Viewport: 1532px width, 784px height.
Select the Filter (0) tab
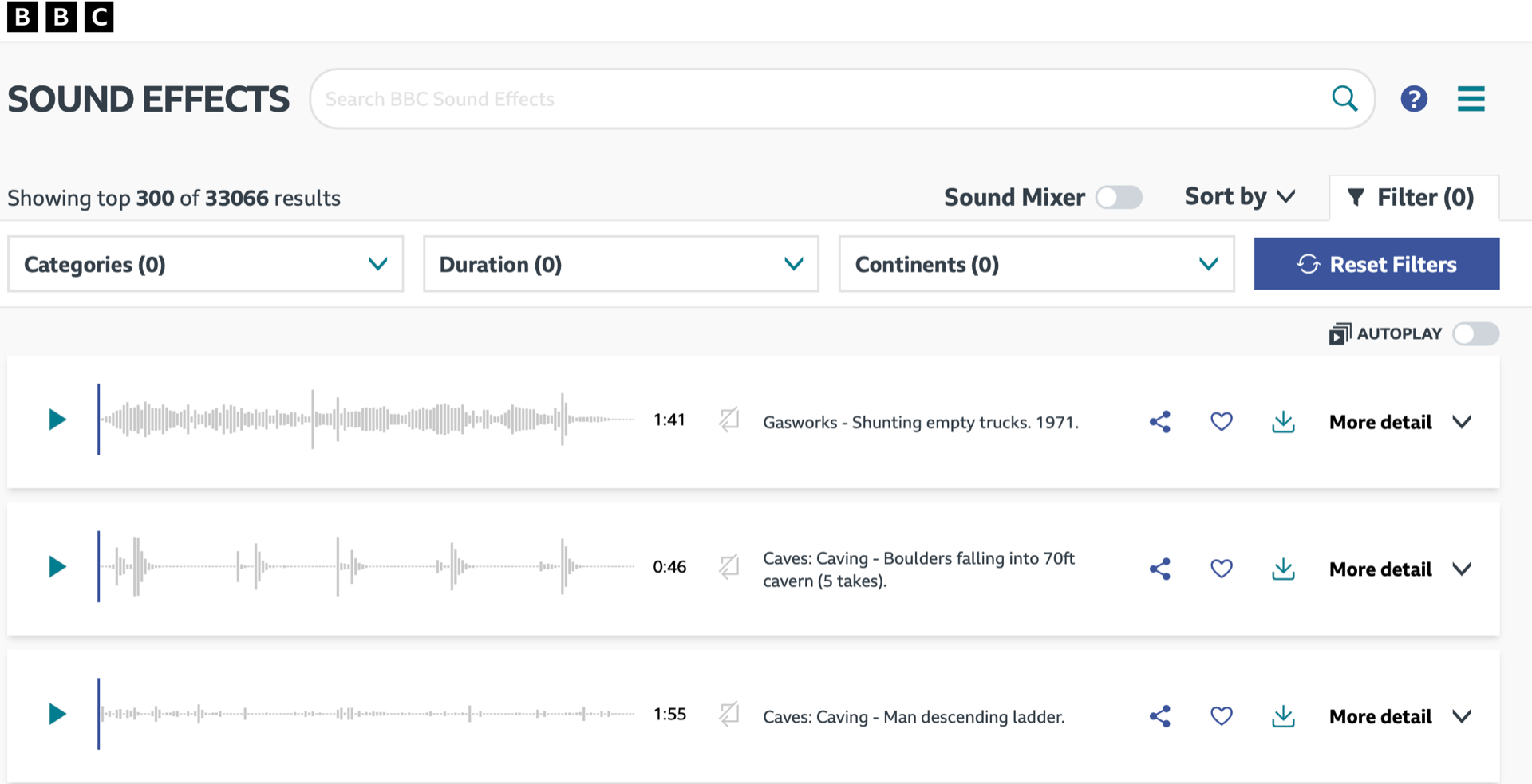pyautogui.click(x=1414, y=197)
